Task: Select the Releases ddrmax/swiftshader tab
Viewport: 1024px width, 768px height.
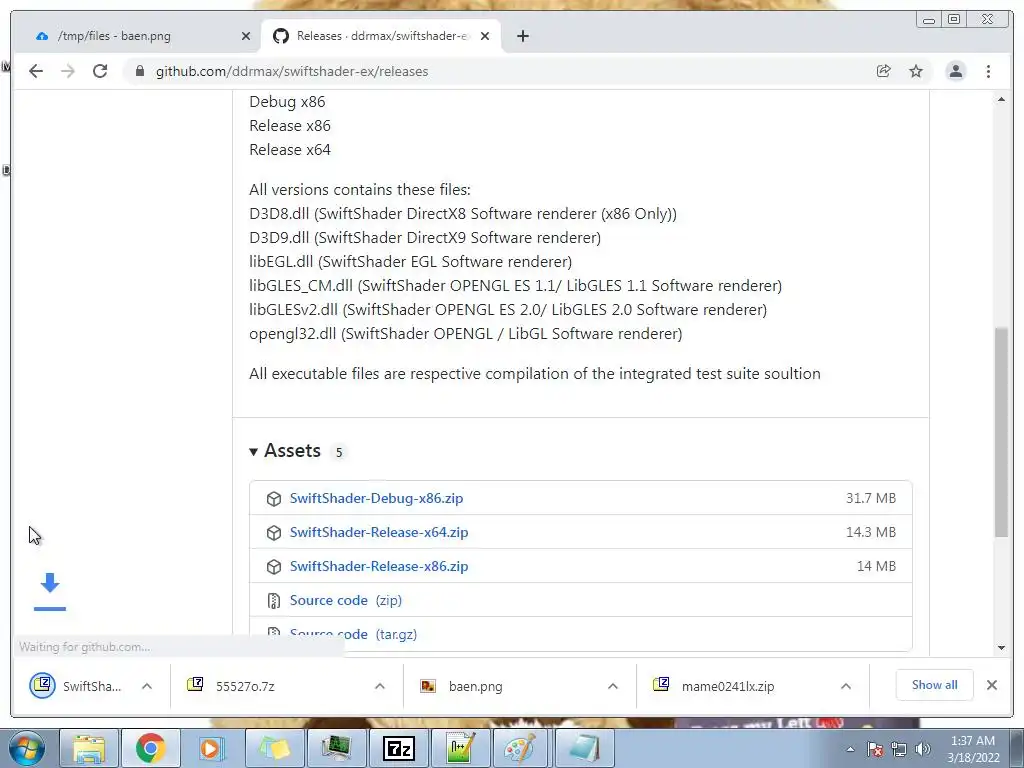Action: click(x=383, y=36)
